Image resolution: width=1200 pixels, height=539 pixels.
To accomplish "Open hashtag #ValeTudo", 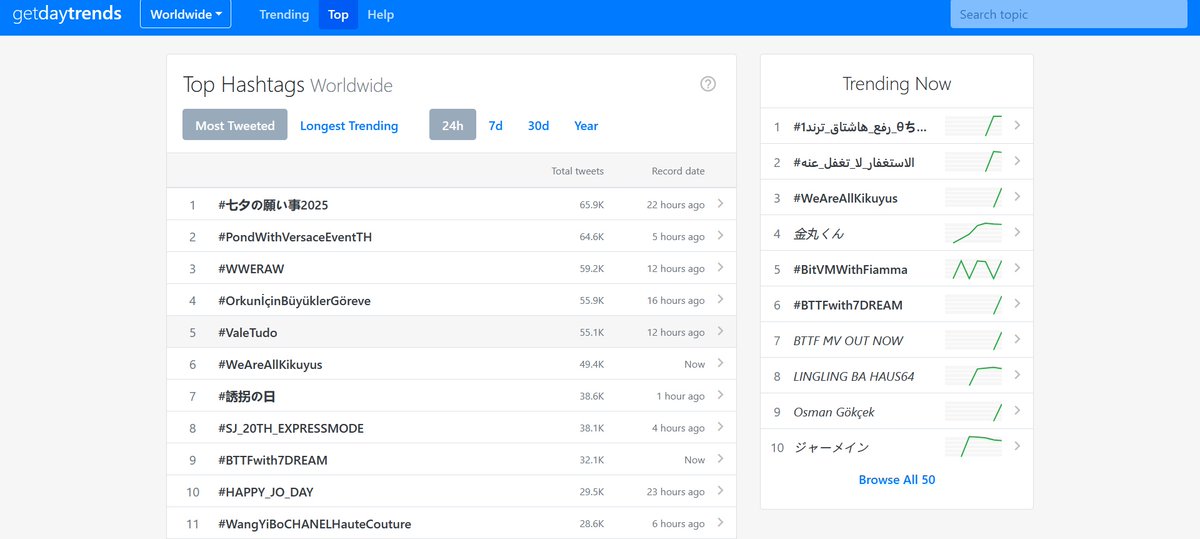I will pos(247,332).
